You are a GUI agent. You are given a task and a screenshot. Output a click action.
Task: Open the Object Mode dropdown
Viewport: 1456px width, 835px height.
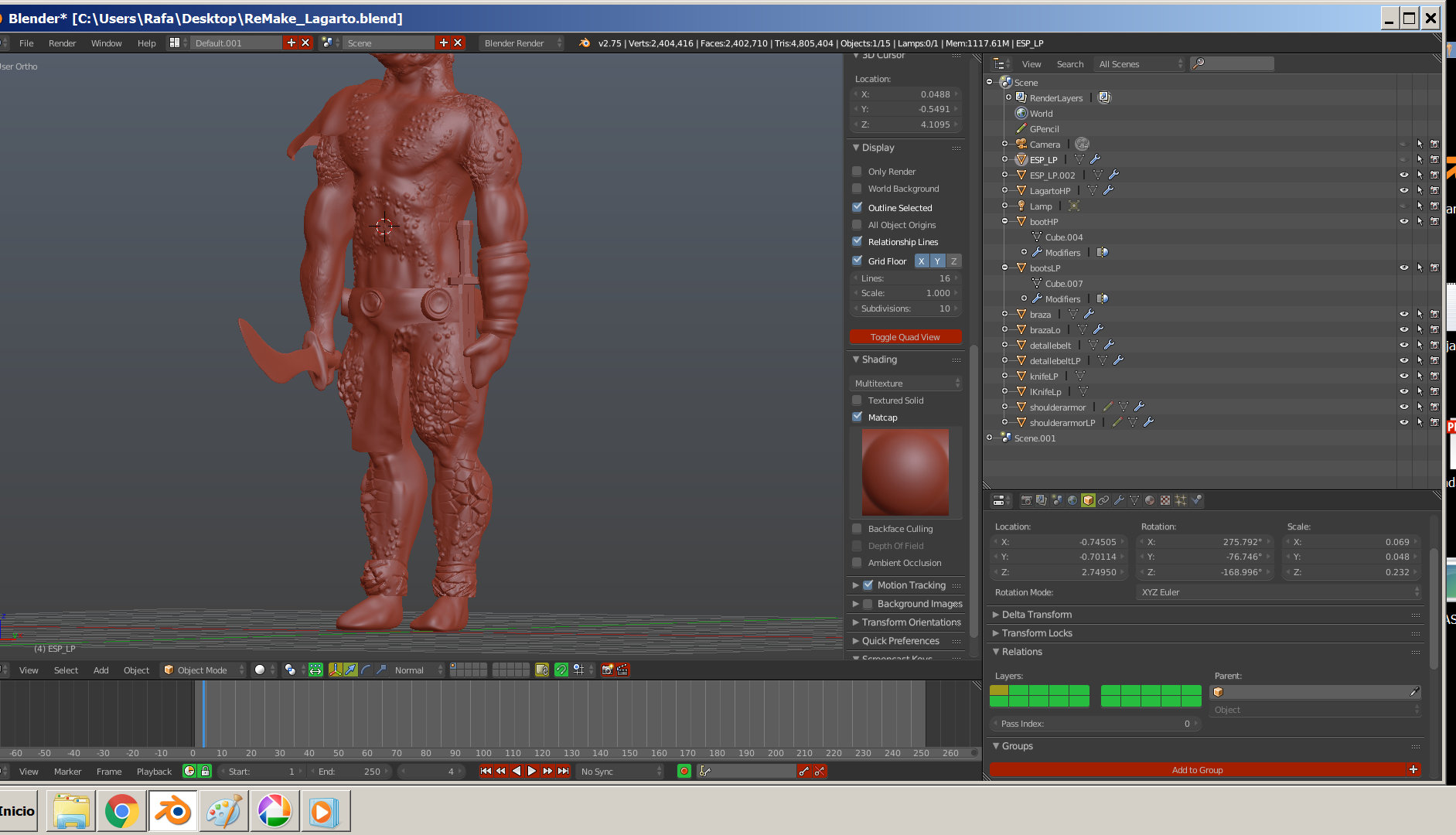[203, 670]
